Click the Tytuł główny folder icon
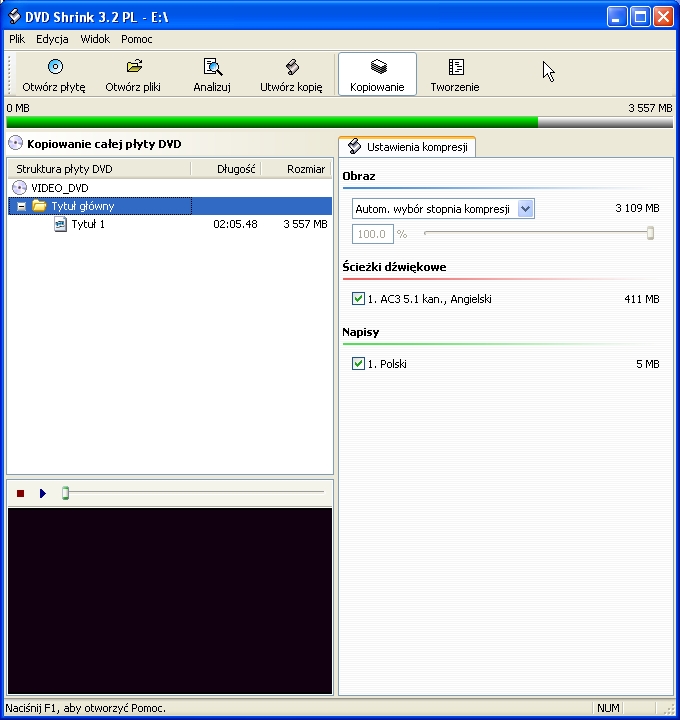Screen dimensions: 680x720 (x=39, y=206)
